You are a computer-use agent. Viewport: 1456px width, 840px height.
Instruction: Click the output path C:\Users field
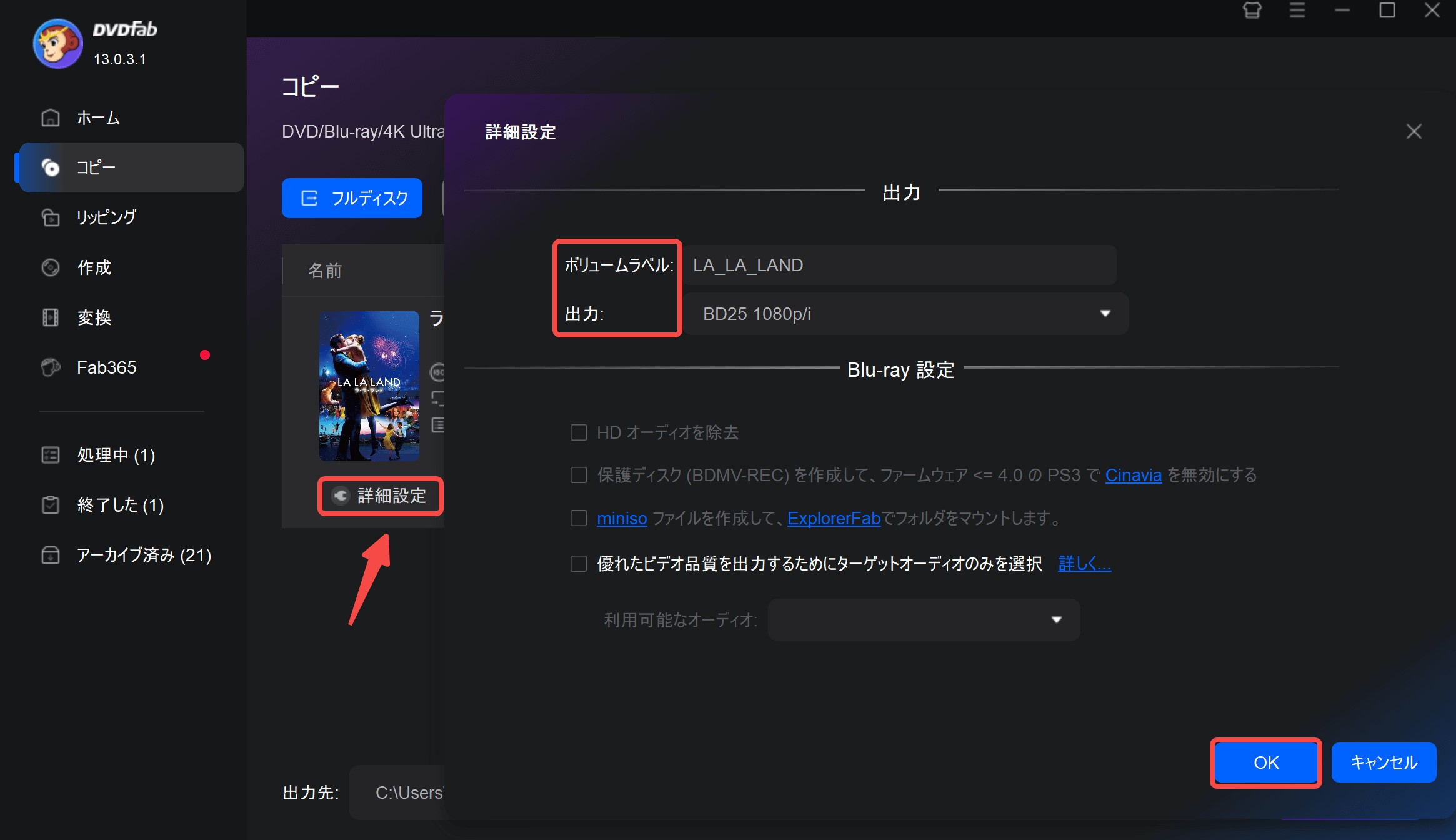point(397,792)
